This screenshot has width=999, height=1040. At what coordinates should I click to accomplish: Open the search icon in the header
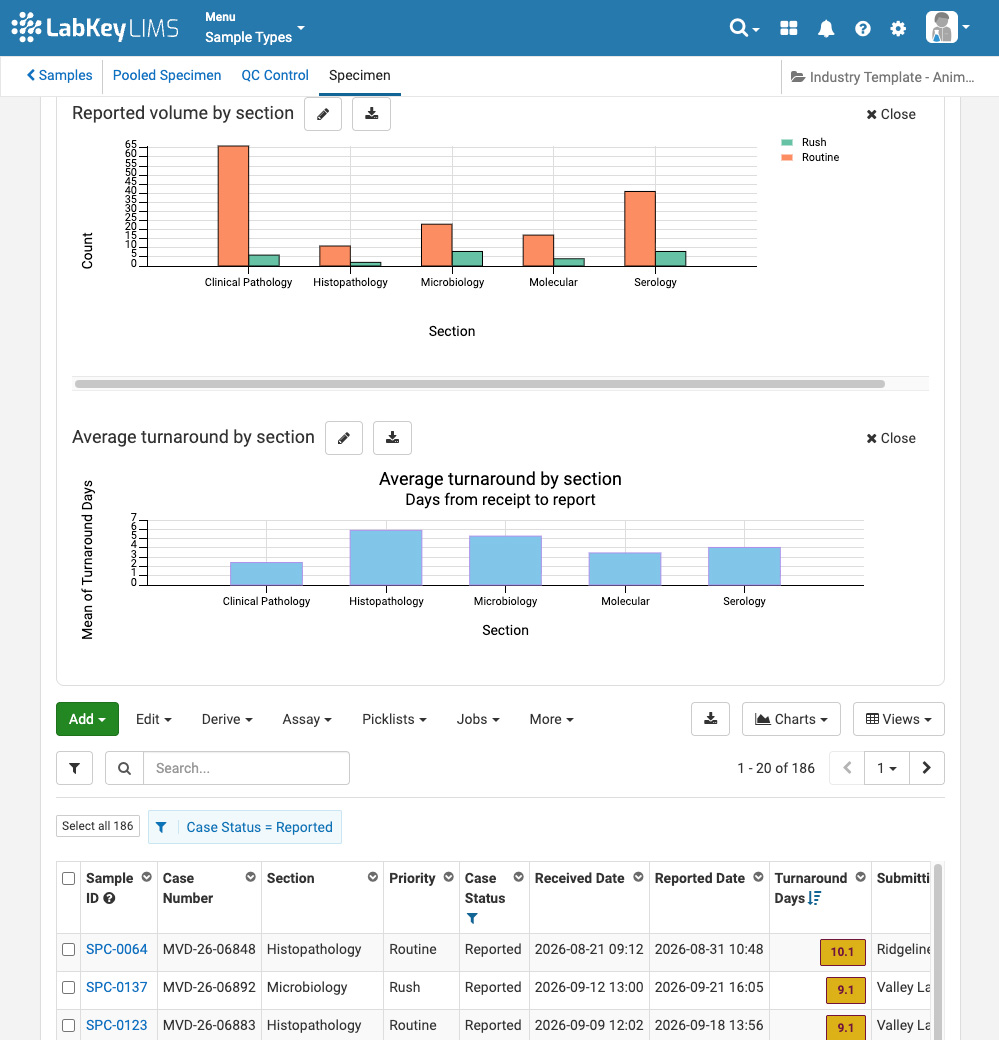[744, 28]
